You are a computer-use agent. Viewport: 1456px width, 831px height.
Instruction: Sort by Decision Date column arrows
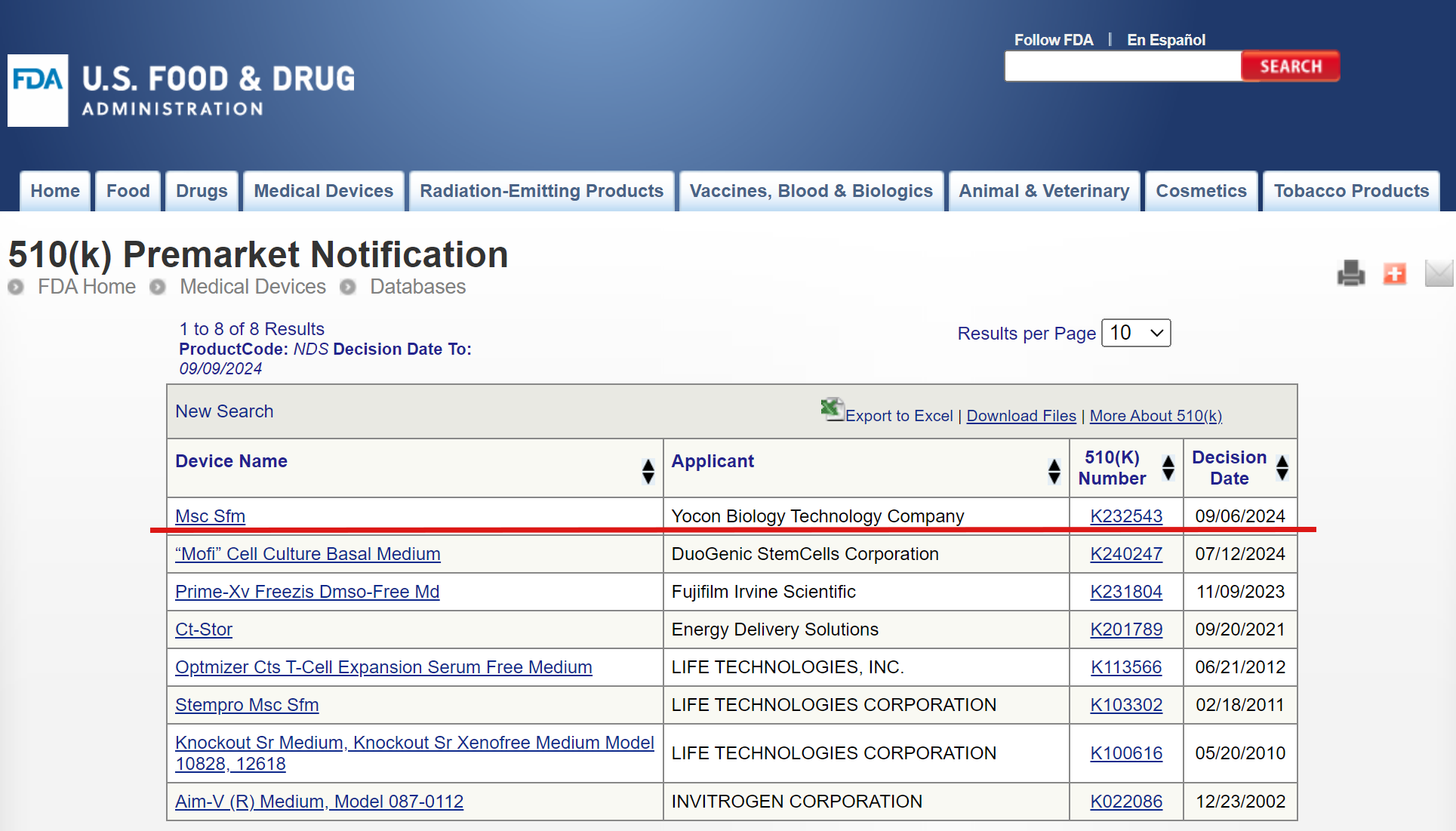click(1282, 468)
